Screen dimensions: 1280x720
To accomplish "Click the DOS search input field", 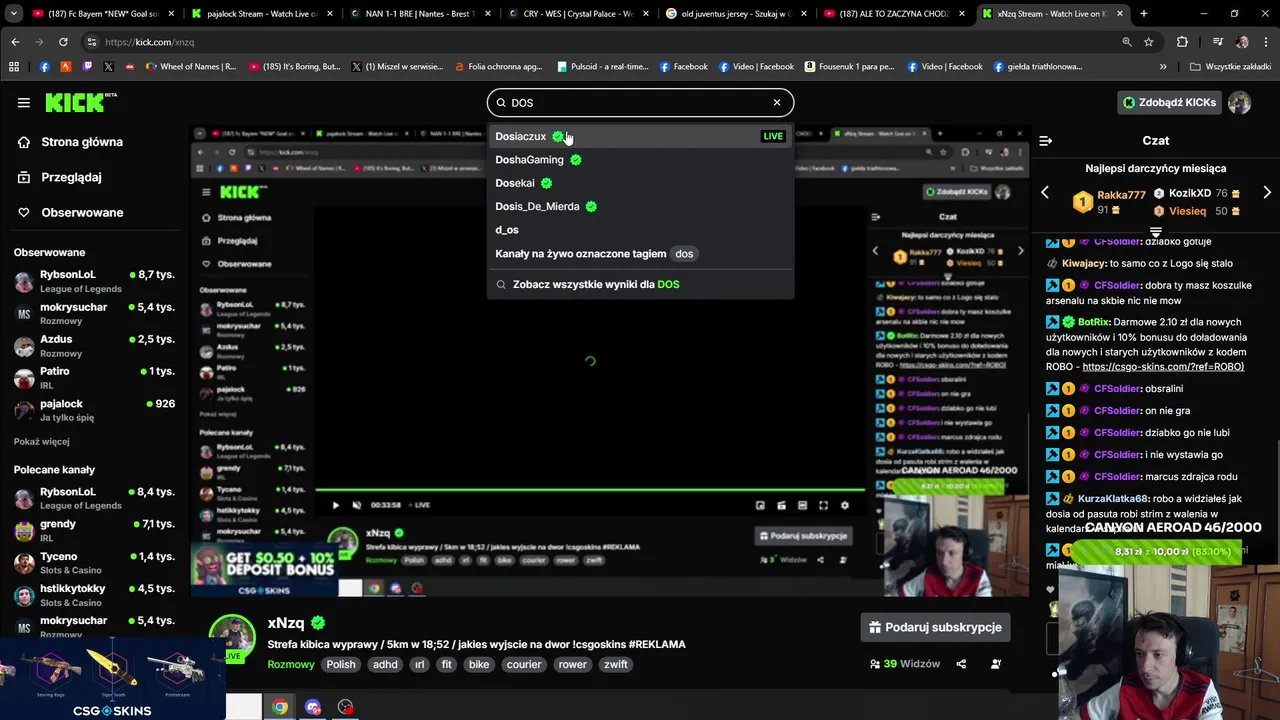I will pyautogui.click(x=638, y=102).
